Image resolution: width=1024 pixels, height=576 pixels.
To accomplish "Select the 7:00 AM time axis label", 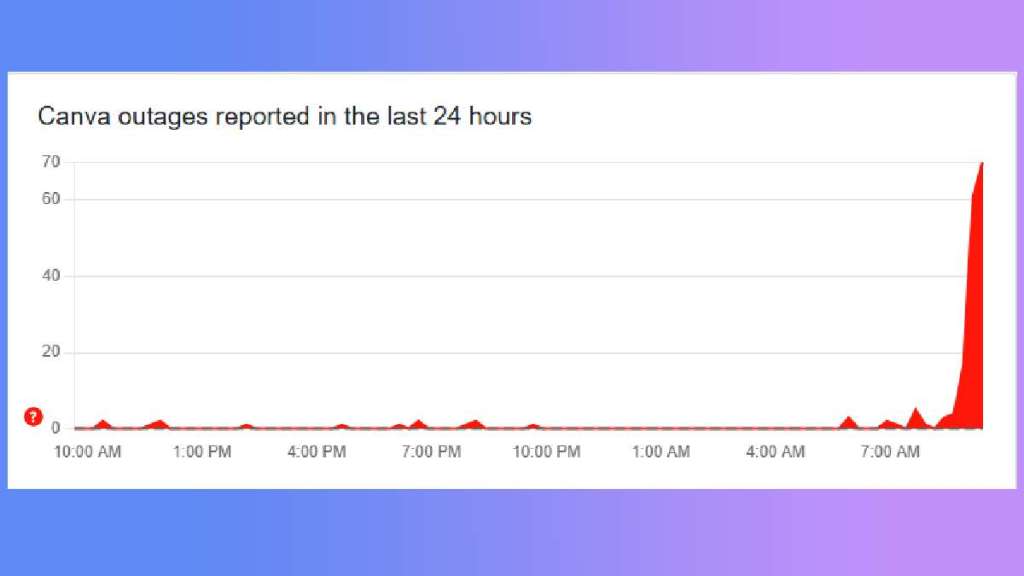I will (x=890, y=452).
